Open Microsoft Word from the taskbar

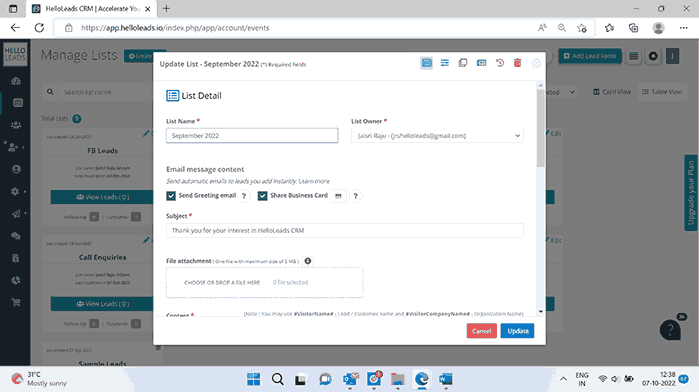click(445, 379)
